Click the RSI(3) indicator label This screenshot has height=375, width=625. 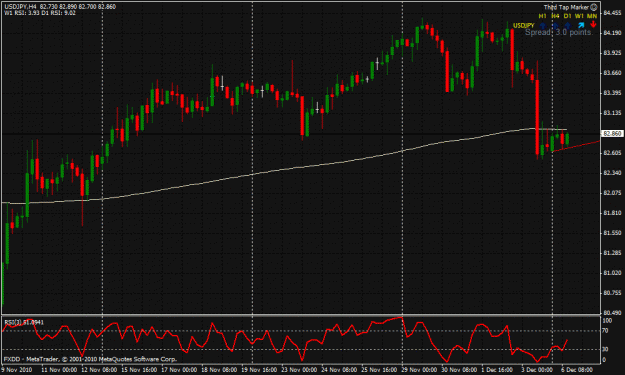click(24, 322)
